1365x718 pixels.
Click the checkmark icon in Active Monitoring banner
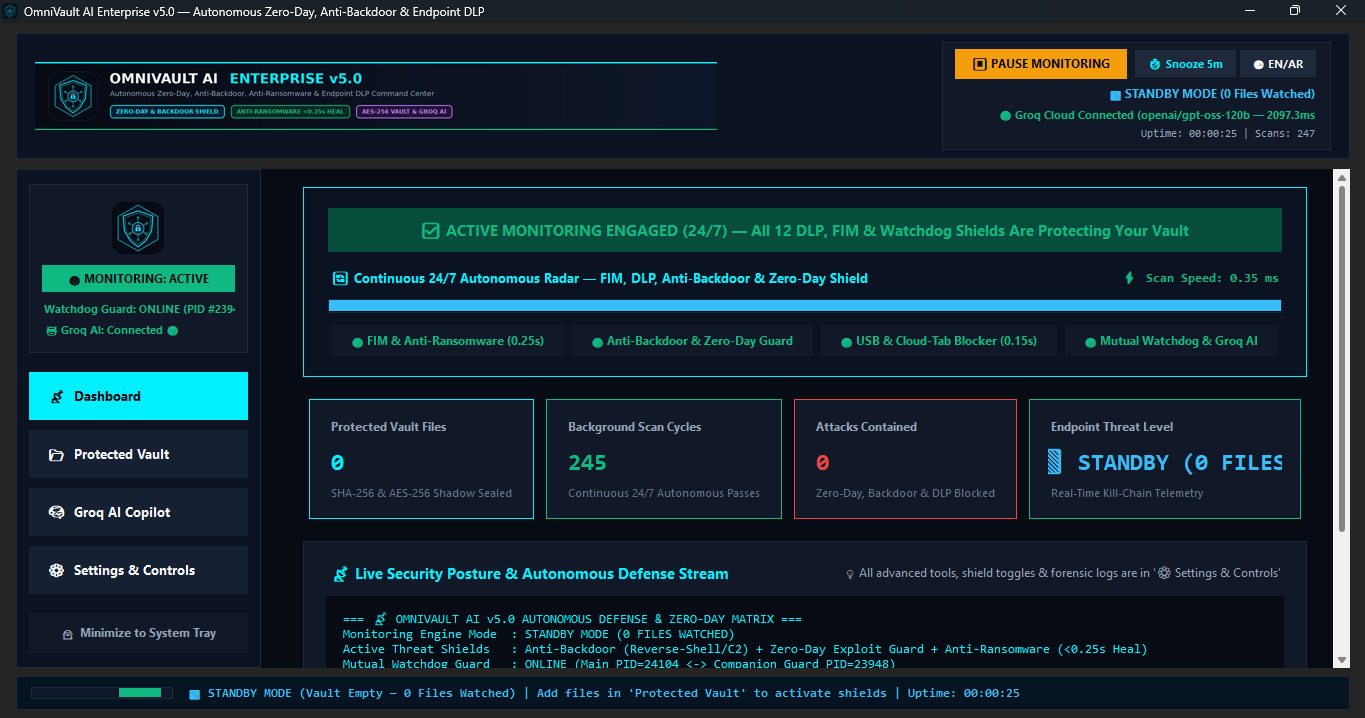[x=431, y=231]
